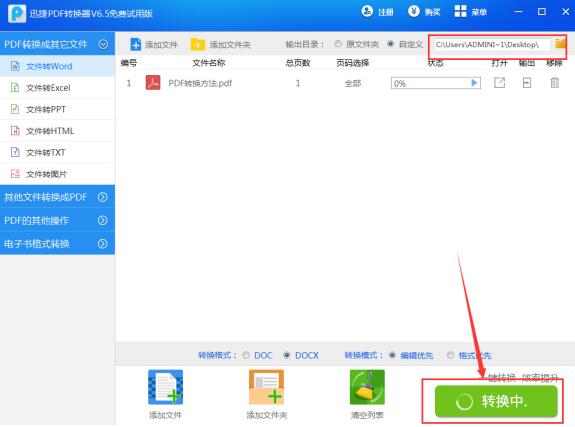
Task: Click the large 添加文件夹 icon at bottom
Action: [266, 387]
